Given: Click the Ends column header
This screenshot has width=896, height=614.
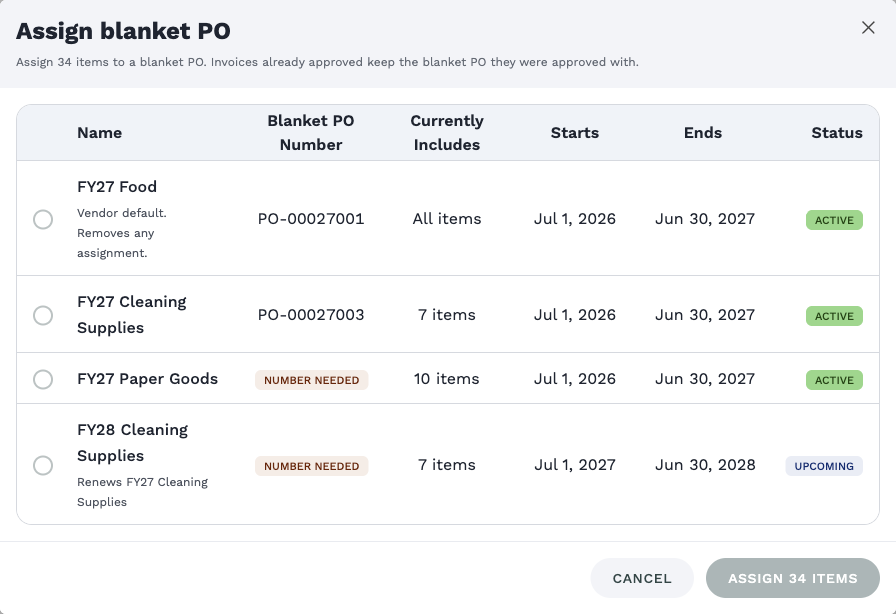Looking at the screenshot, I should tap(703, 133).
